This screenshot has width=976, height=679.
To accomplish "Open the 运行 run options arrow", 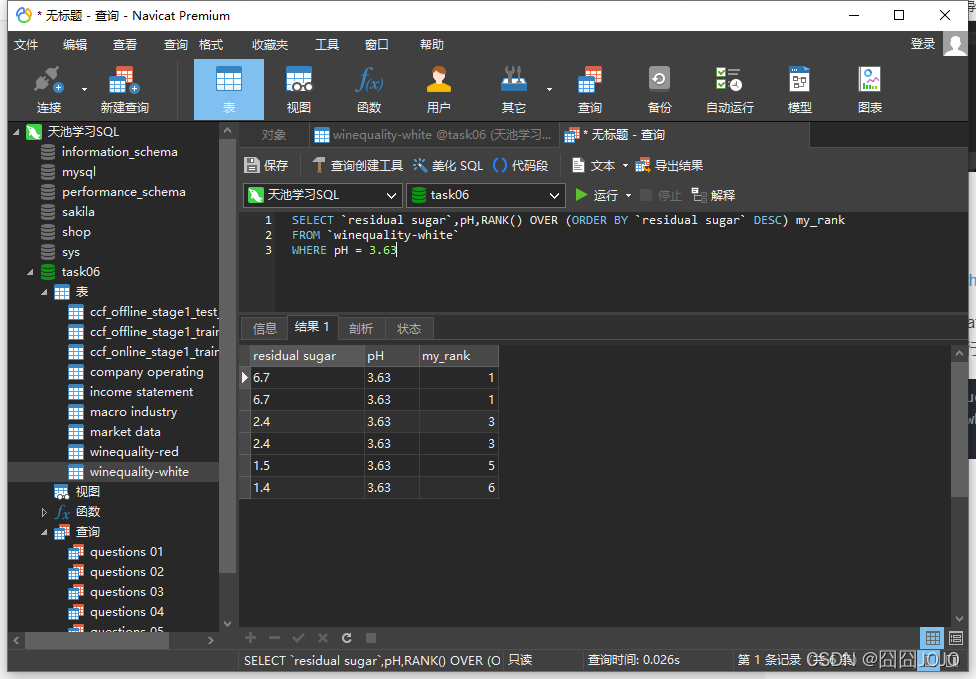I will 628,195.
